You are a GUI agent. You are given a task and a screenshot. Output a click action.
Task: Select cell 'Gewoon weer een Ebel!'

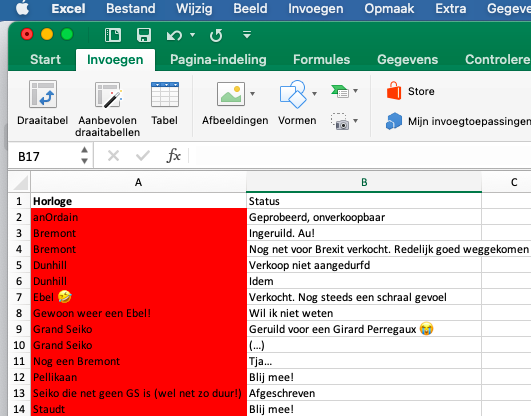pos(139,313)
